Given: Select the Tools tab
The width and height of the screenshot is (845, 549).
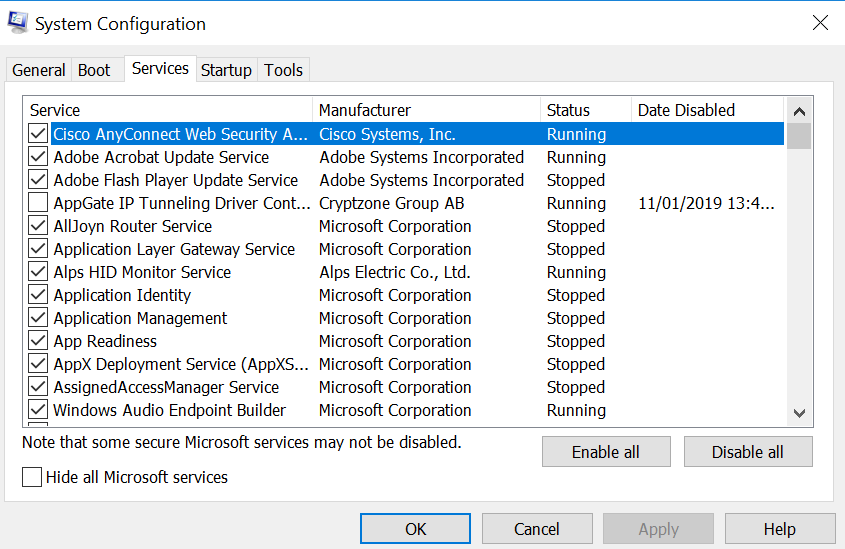Looking at the screenshot, I should [x=283, y=70].
